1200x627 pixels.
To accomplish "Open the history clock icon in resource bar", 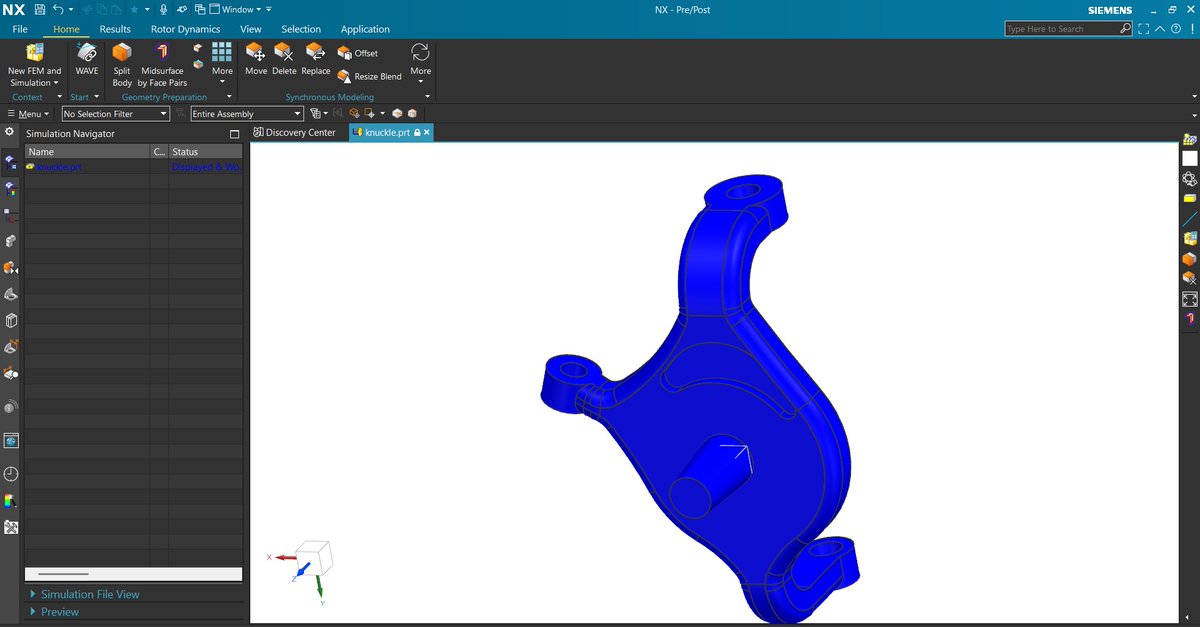I will pyautogui.click(x=10, y=473).
